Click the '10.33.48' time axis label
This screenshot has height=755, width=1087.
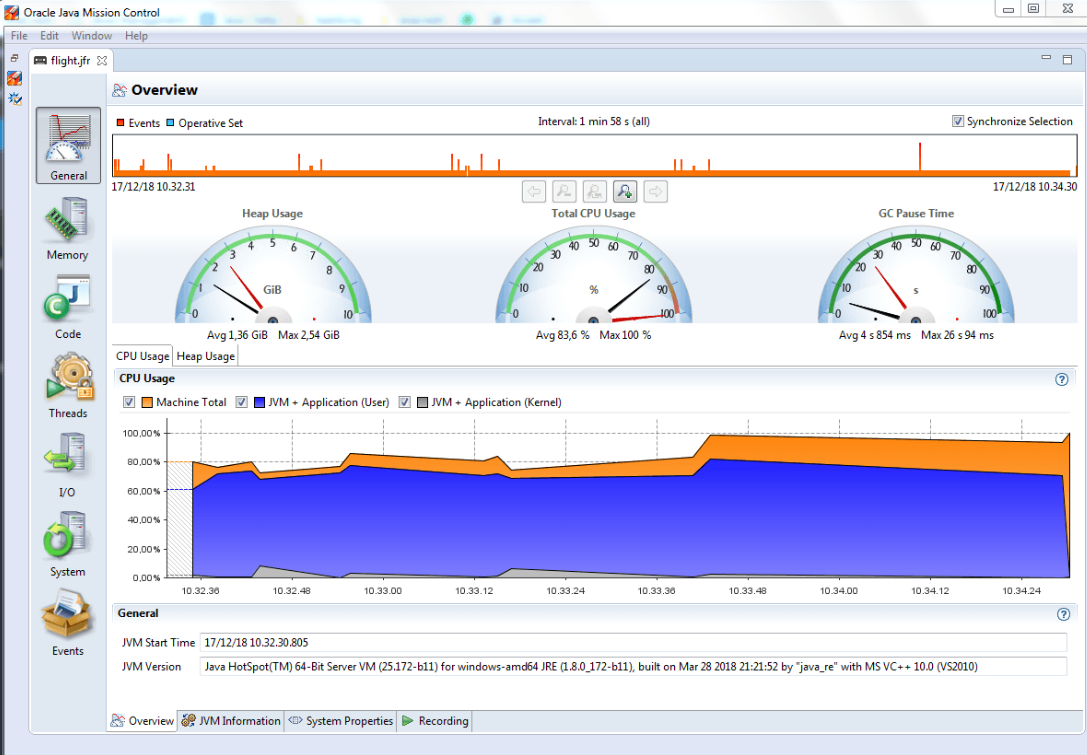point(747,591)
